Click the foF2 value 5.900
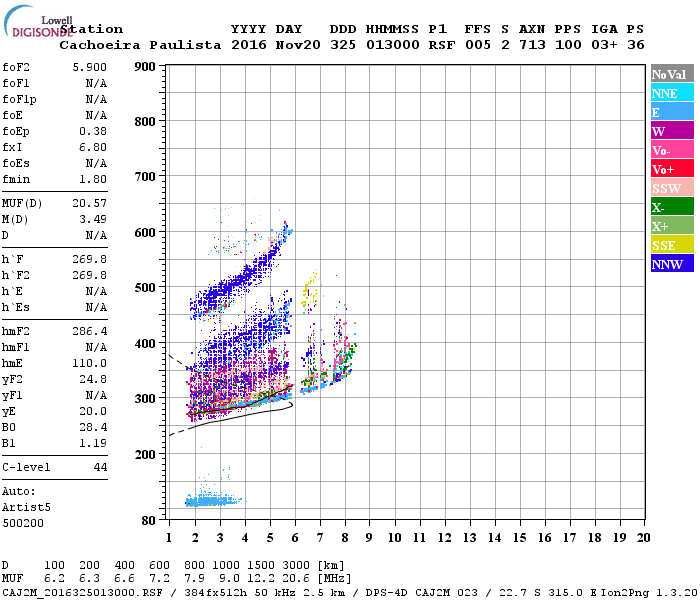This screenshot has height=600, width=700. tap(90, 67)
